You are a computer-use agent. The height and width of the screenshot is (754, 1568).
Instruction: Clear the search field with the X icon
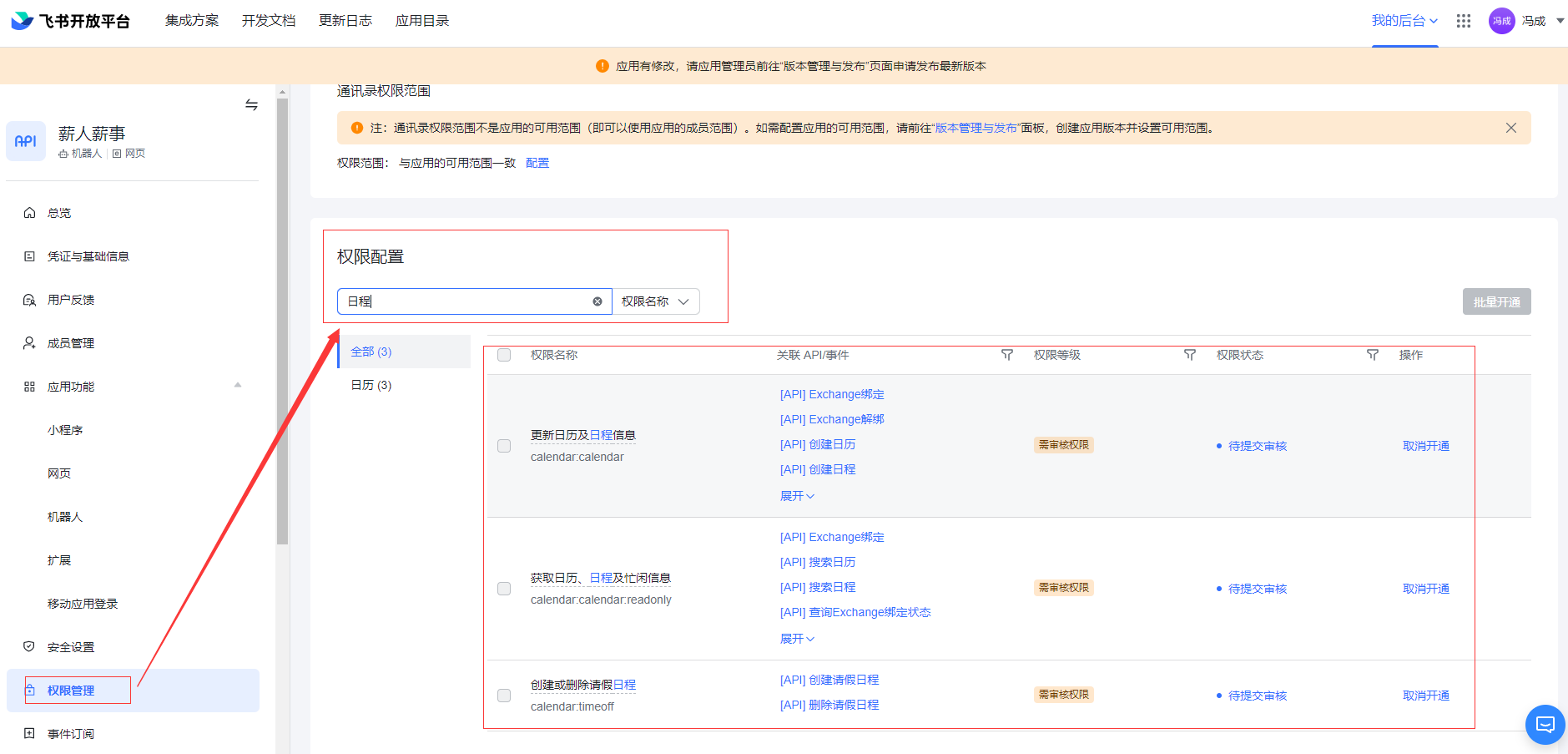(x=597, y=301)
